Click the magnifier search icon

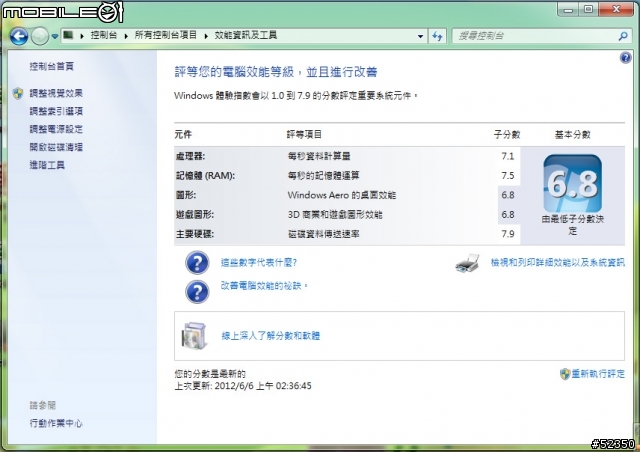coord(623,36)
